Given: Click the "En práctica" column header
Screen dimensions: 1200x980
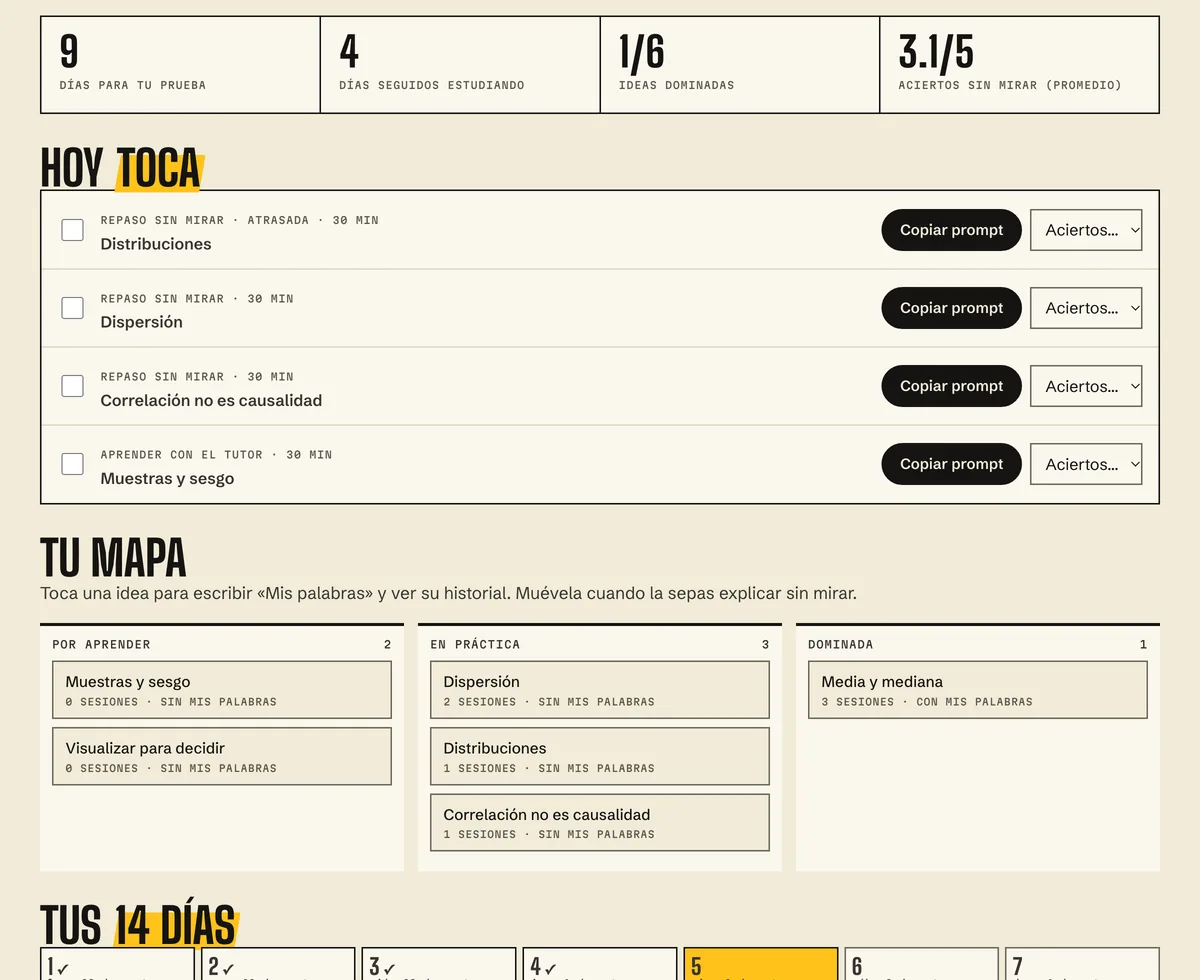Looking at the screenshot, I should [600, 645].
